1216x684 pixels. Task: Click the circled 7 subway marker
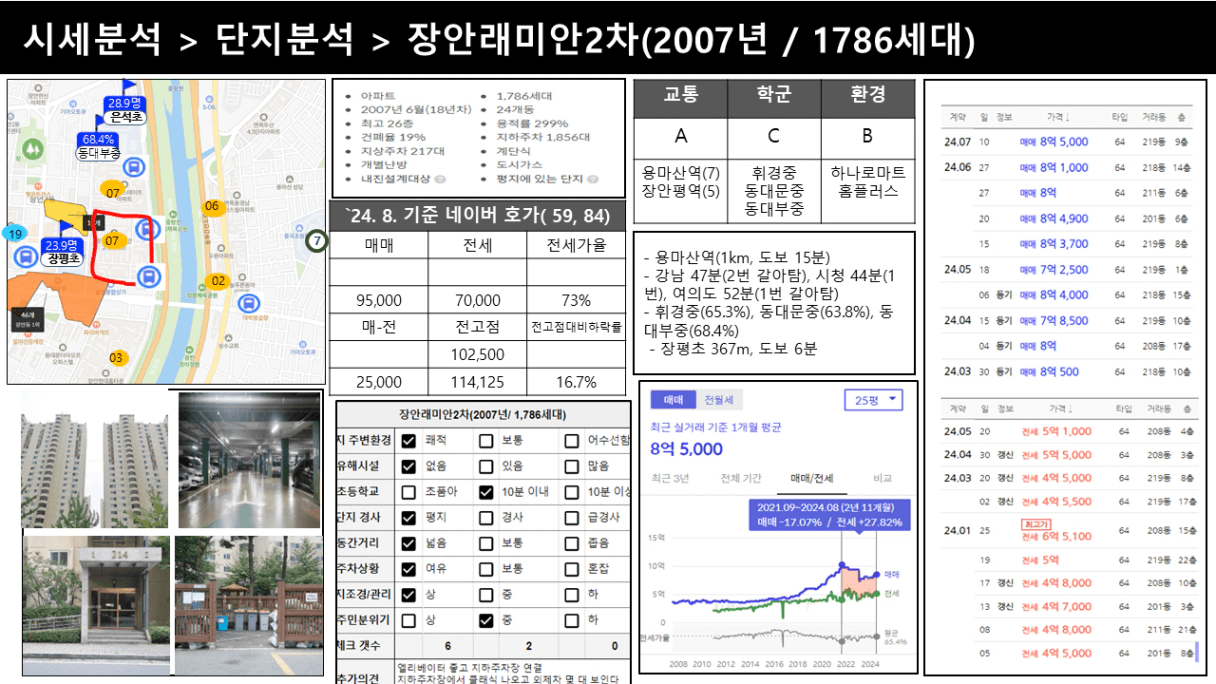pyautogui.click(x=316, y=240)
